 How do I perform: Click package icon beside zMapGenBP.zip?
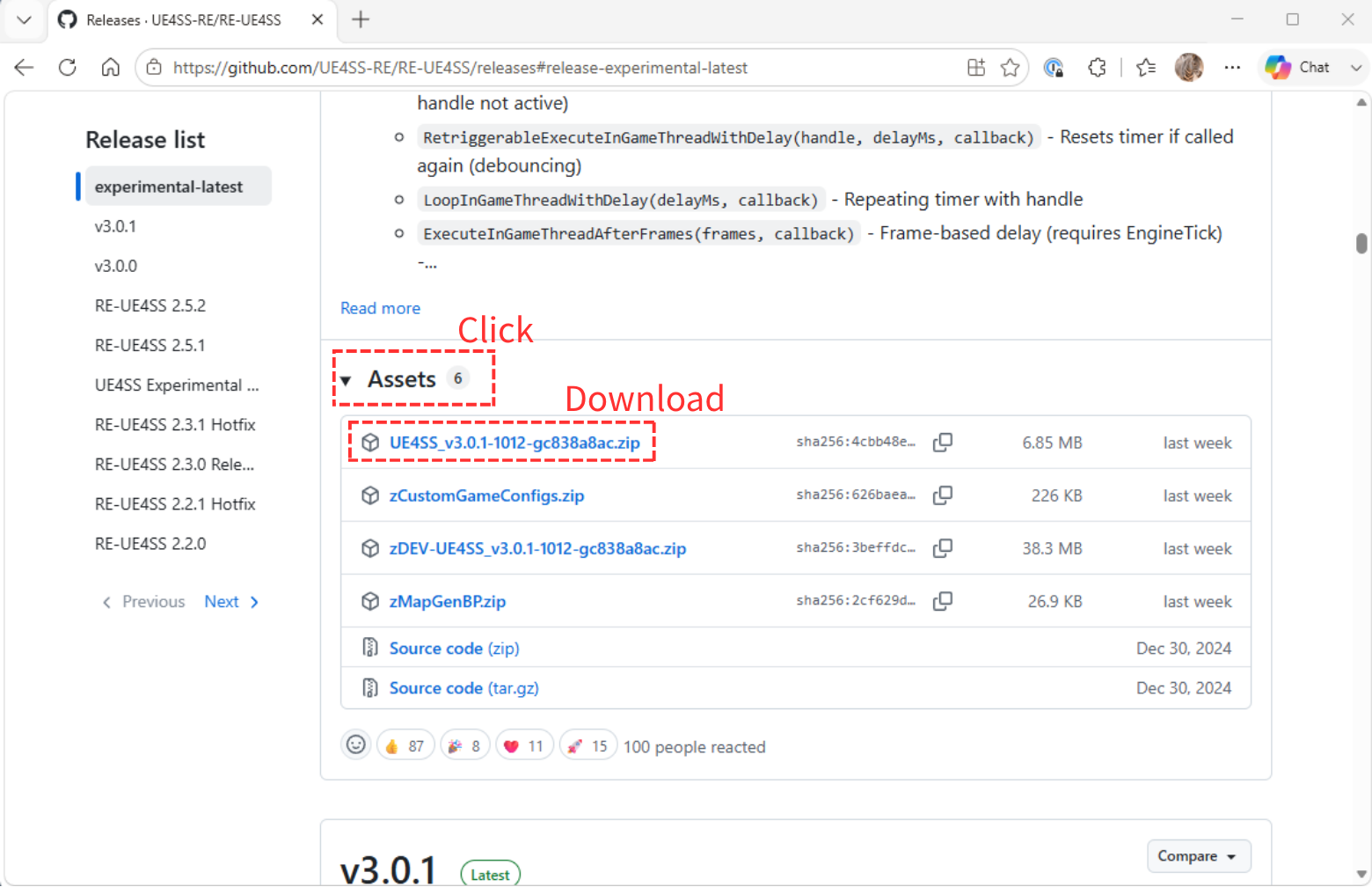click(370, 601)
